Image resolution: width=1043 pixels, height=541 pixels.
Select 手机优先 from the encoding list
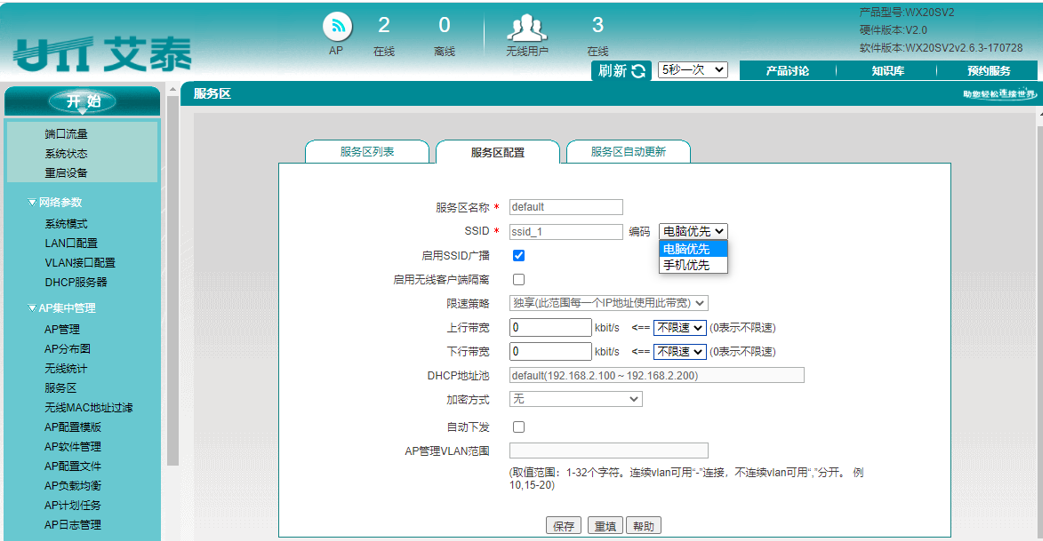(687, 265)
